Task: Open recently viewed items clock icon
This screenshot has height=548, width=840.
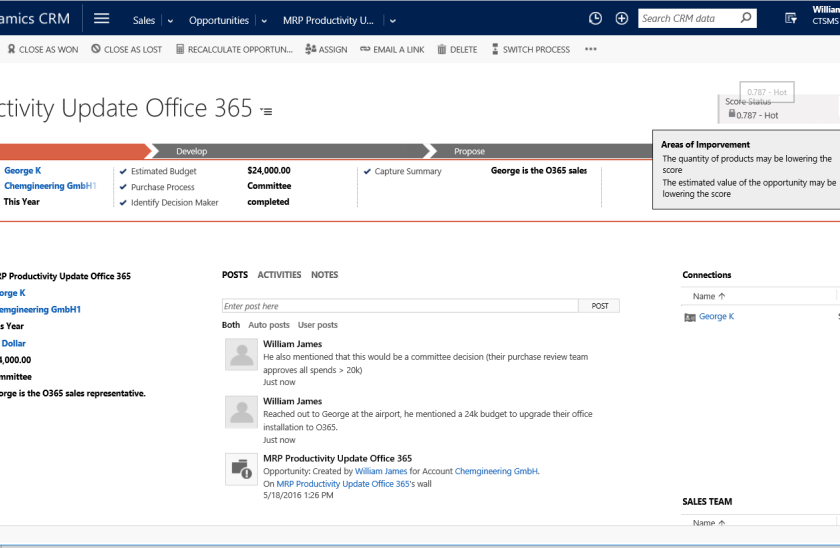Action: click(x=595, y=19)
